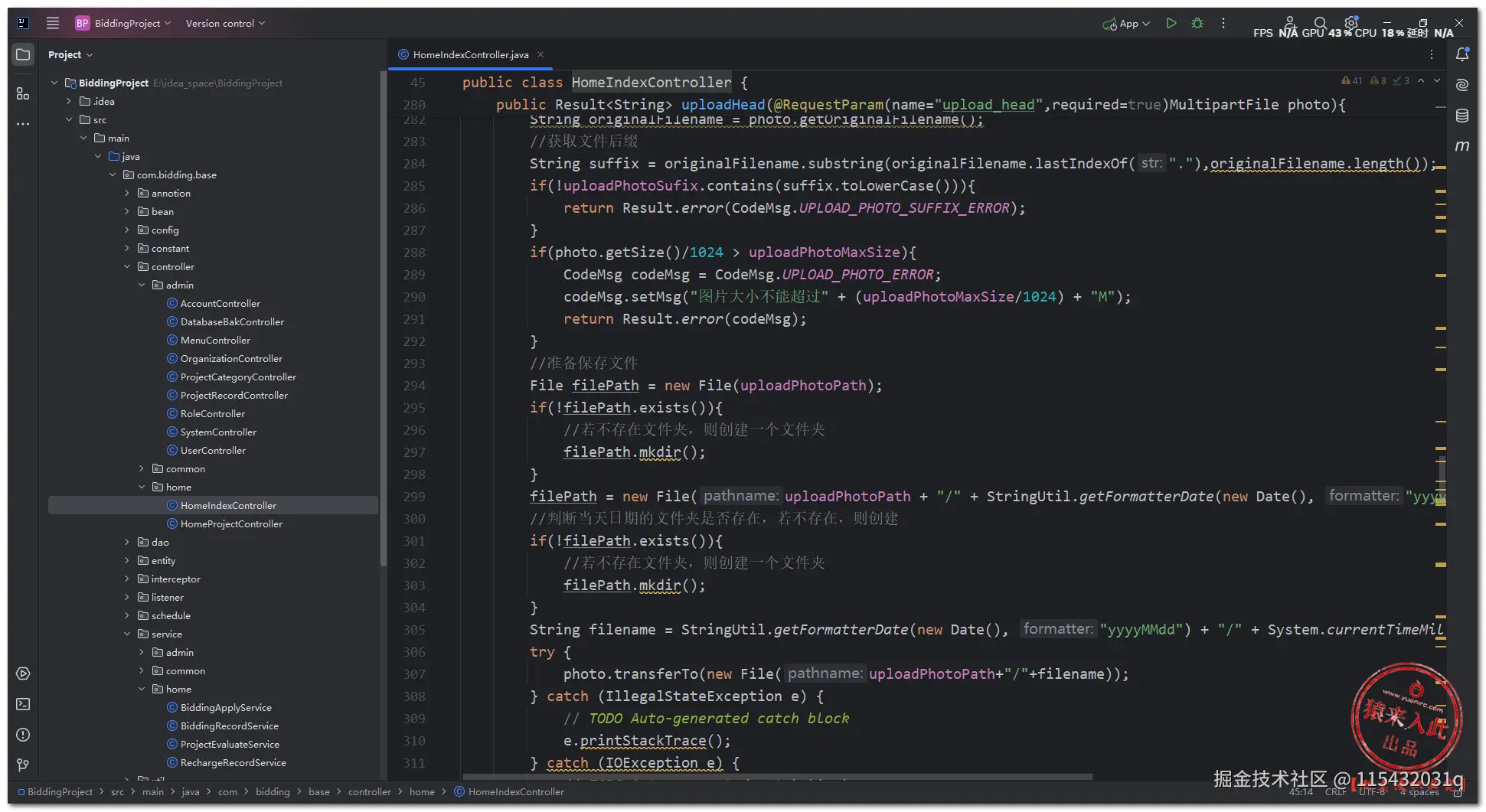Screen dimensions: 1486x812
Task: Select the com.bidding.base package node
Action: pos(176,174)
